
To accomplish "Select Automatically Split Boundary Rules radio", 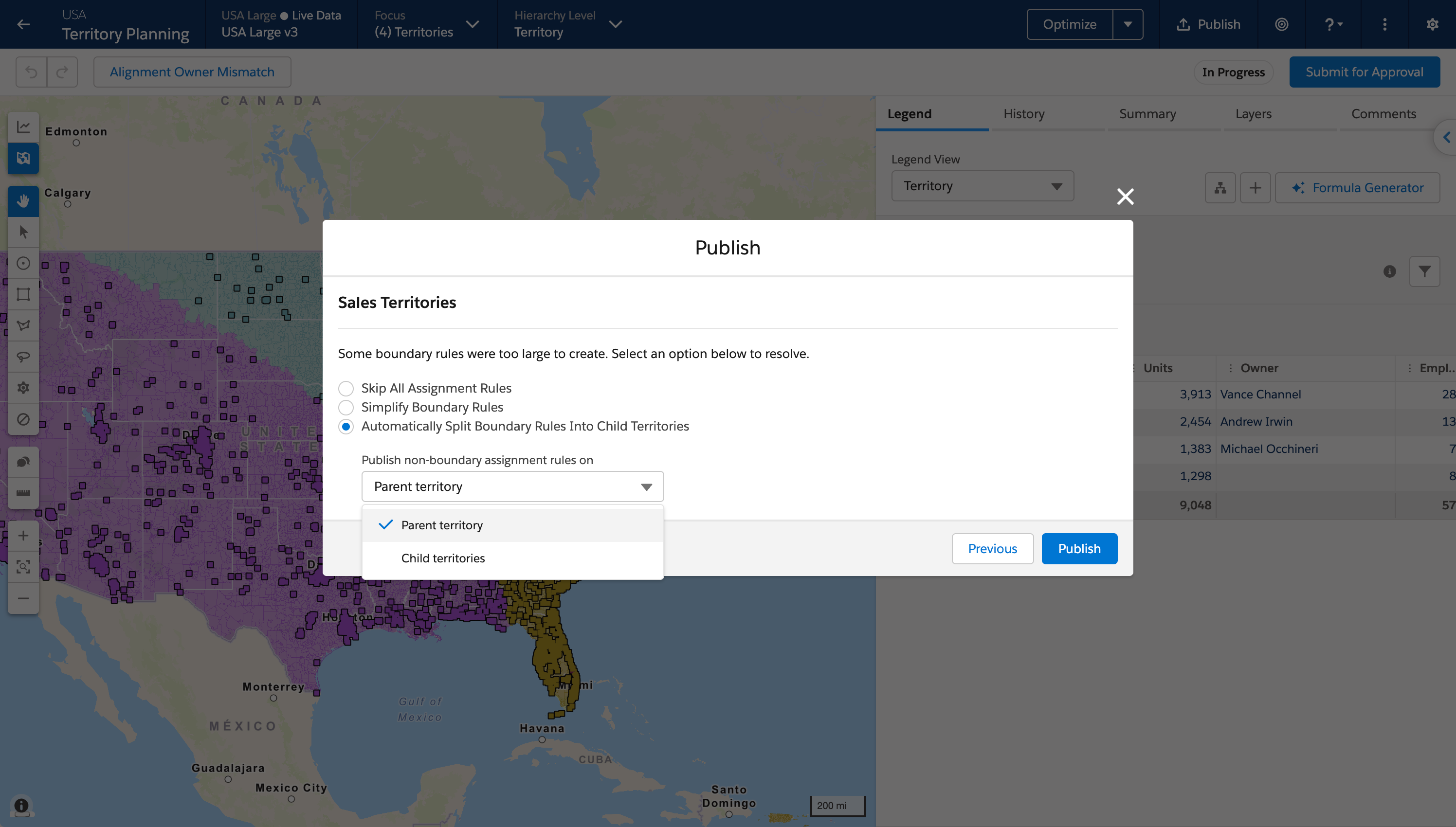I will click(346, 427).
